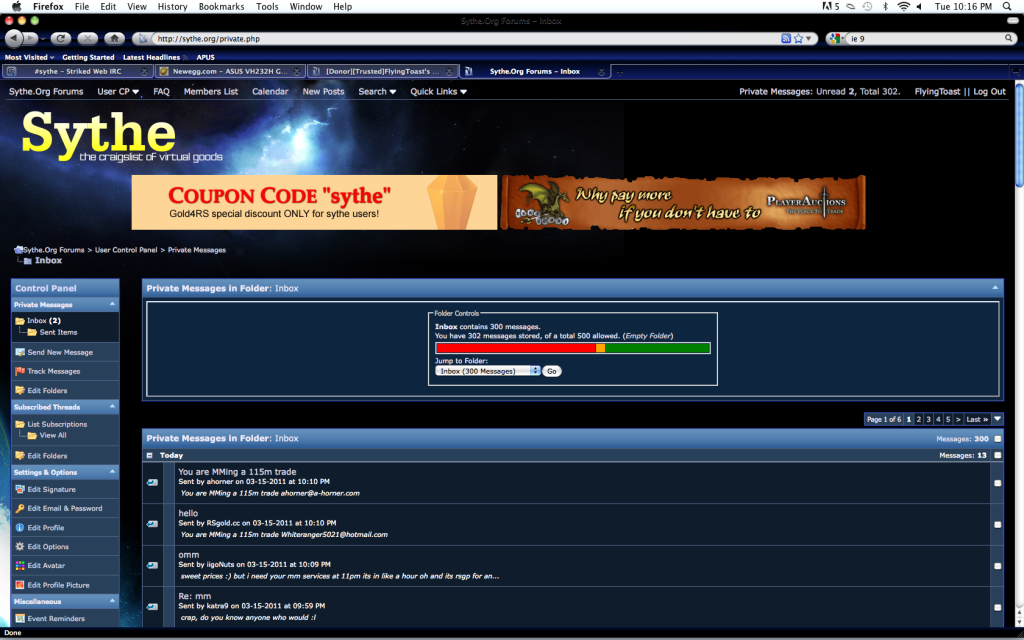
Task: Select all messages in Today group checkbox
Action: (997, 455)
